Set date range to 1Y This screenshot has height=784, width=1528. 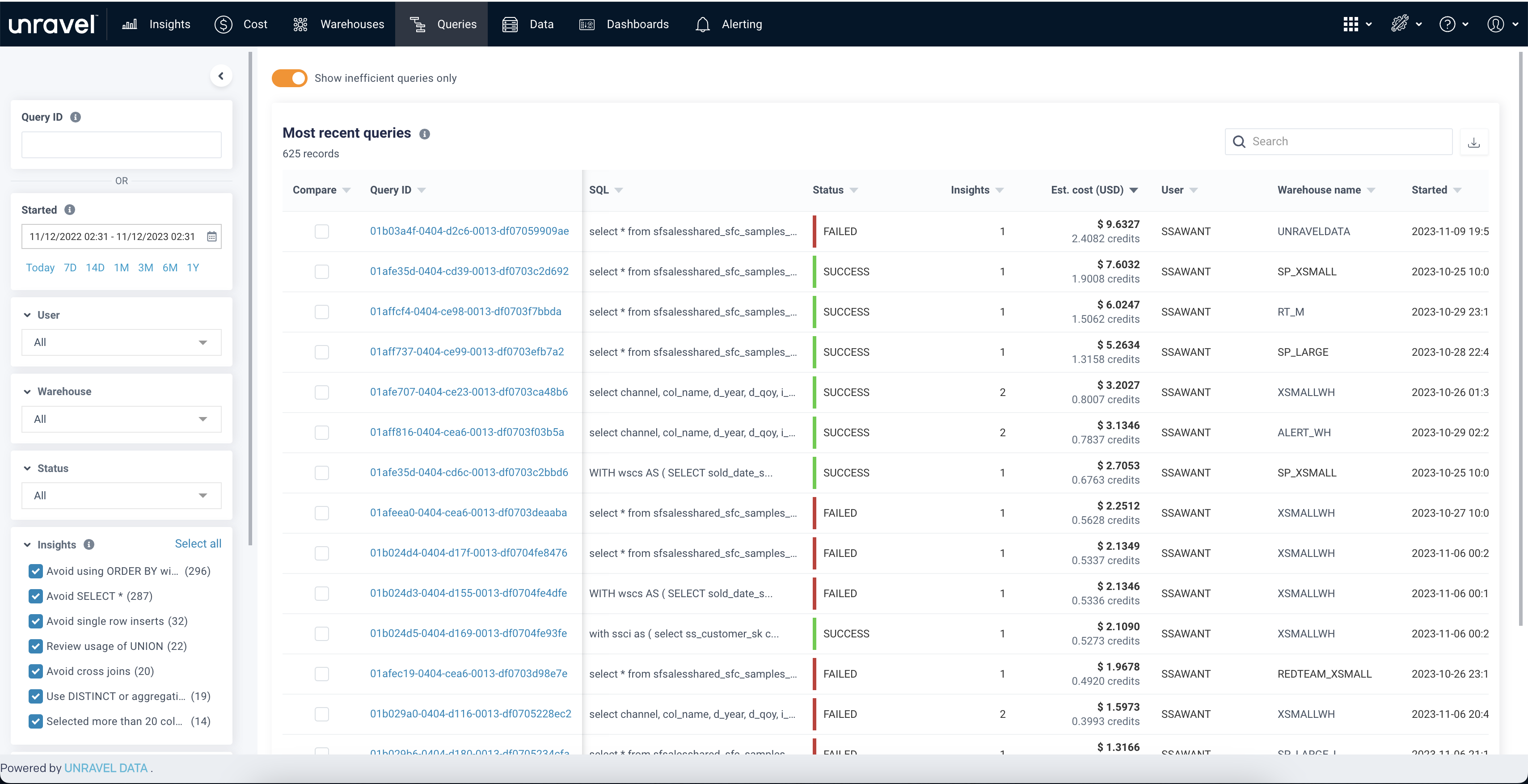[x=193, y=267]
